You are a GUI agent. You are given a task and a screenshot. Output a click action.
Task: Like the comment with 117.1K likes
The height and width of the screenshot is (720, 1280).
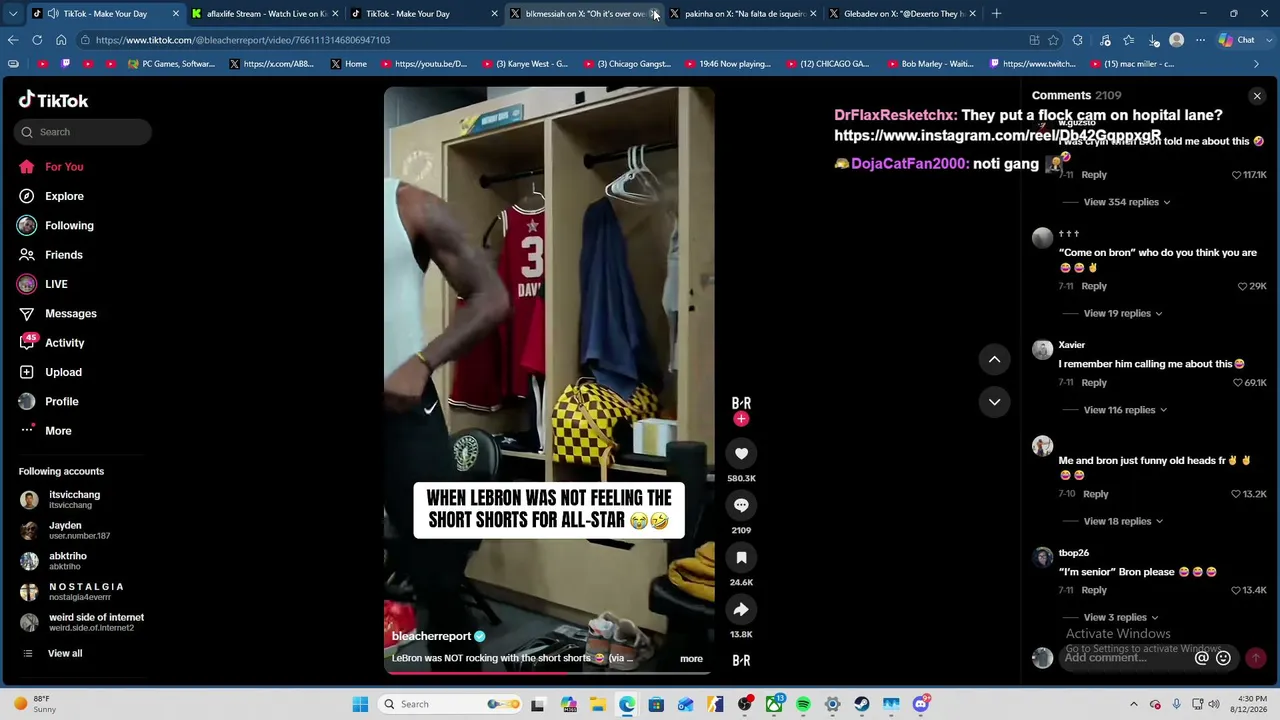(1237, 175)
